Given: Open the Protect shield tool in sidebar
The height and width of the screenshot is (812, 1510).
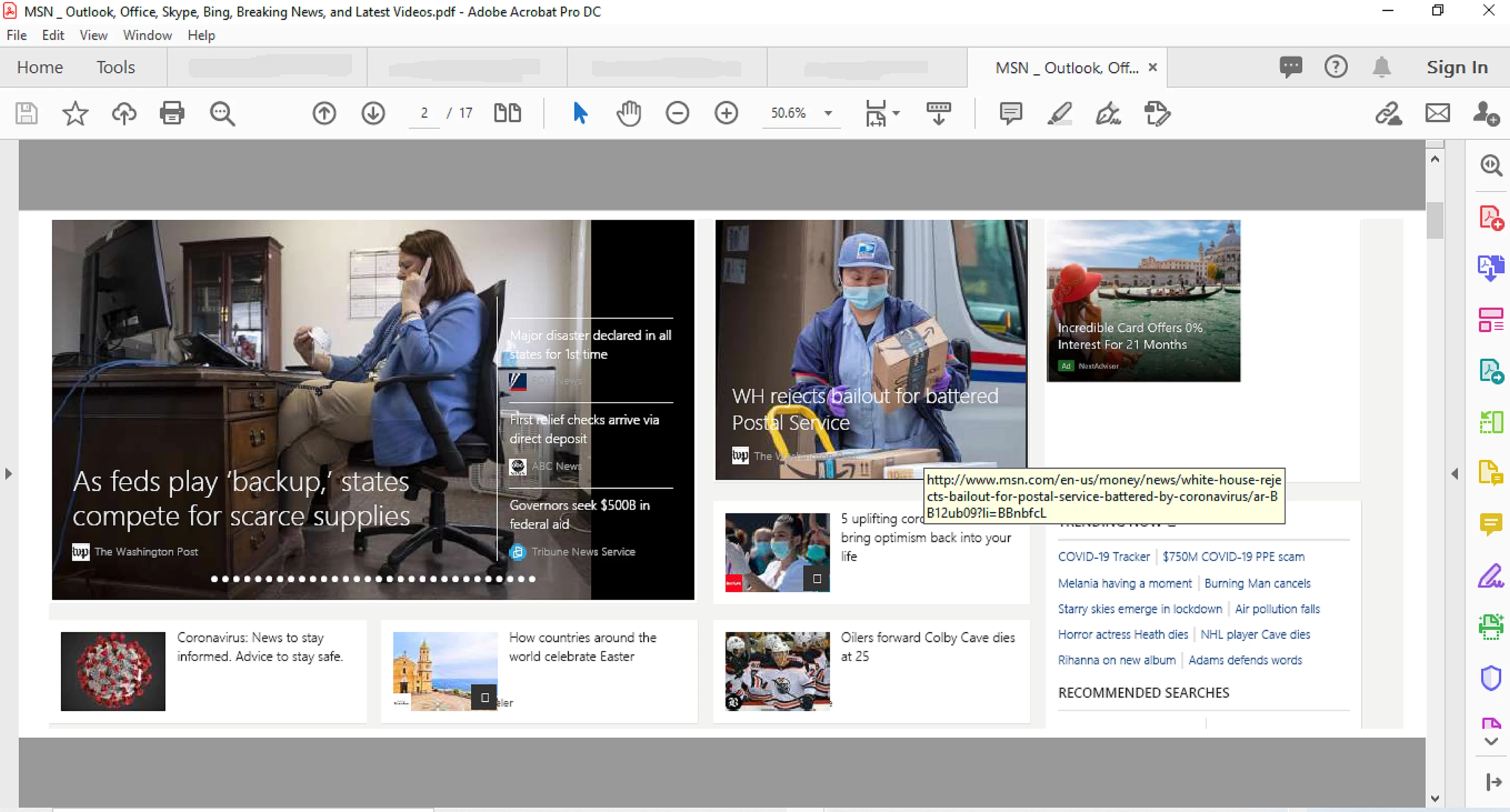Looking at the screenshot, I should pyautogui.click(x=1490, y=678).
